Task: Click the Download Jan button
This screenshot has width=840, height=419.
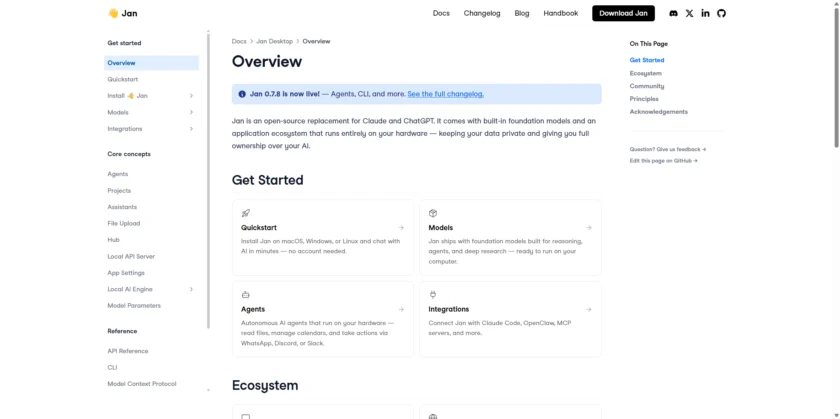Action: [623, 13]
